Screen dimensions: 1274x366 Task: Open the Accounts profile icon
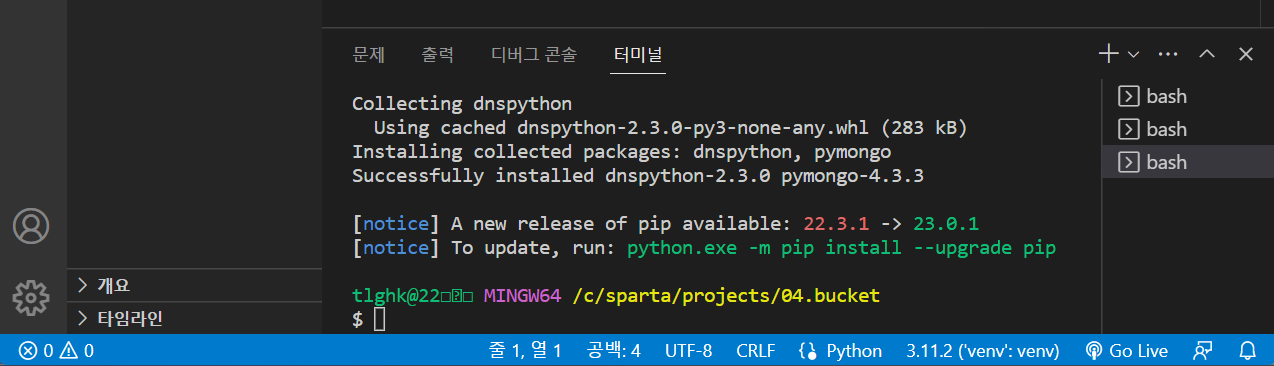pos(31,226)
